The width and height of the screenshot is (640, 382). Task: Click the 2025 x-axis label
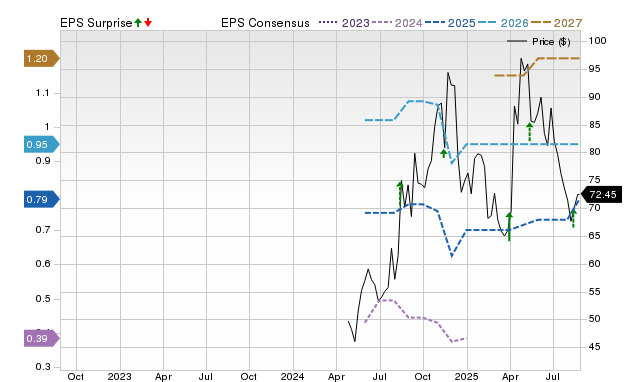[467, 376]
